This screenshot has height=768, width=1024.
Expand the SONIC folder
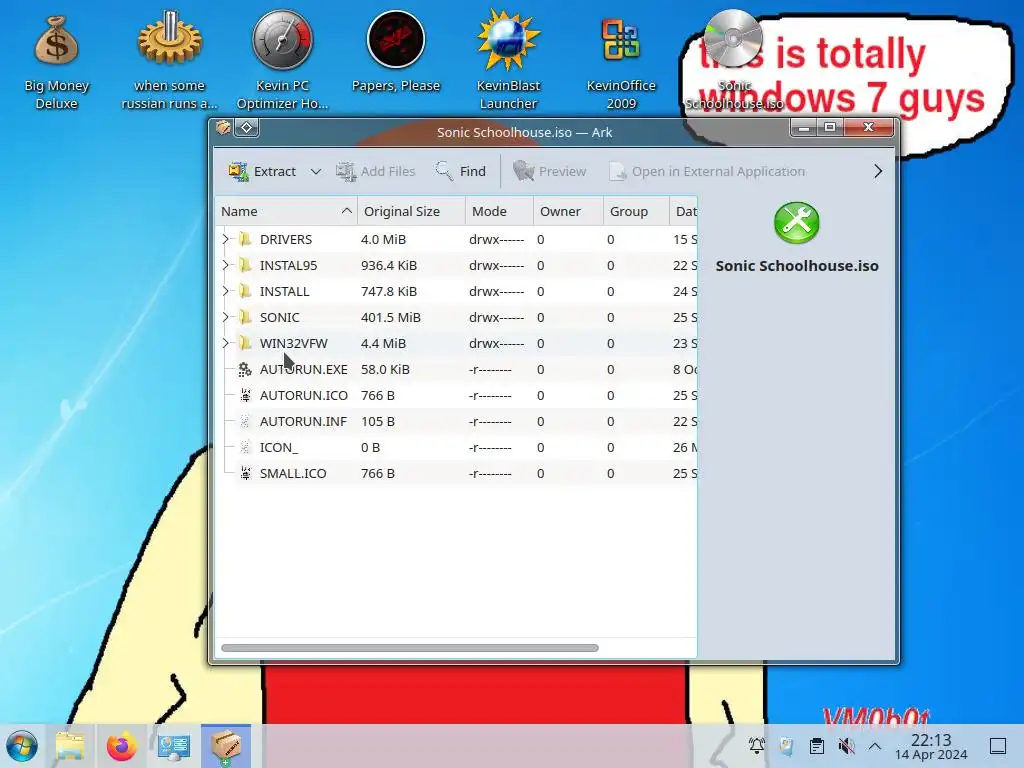[x=225, y=317]
